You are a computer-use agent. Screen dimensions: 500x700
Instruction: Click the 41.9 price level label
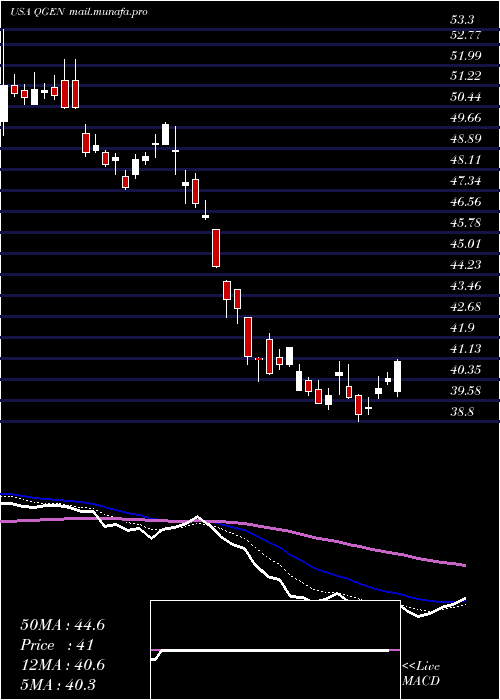point(463,328)
